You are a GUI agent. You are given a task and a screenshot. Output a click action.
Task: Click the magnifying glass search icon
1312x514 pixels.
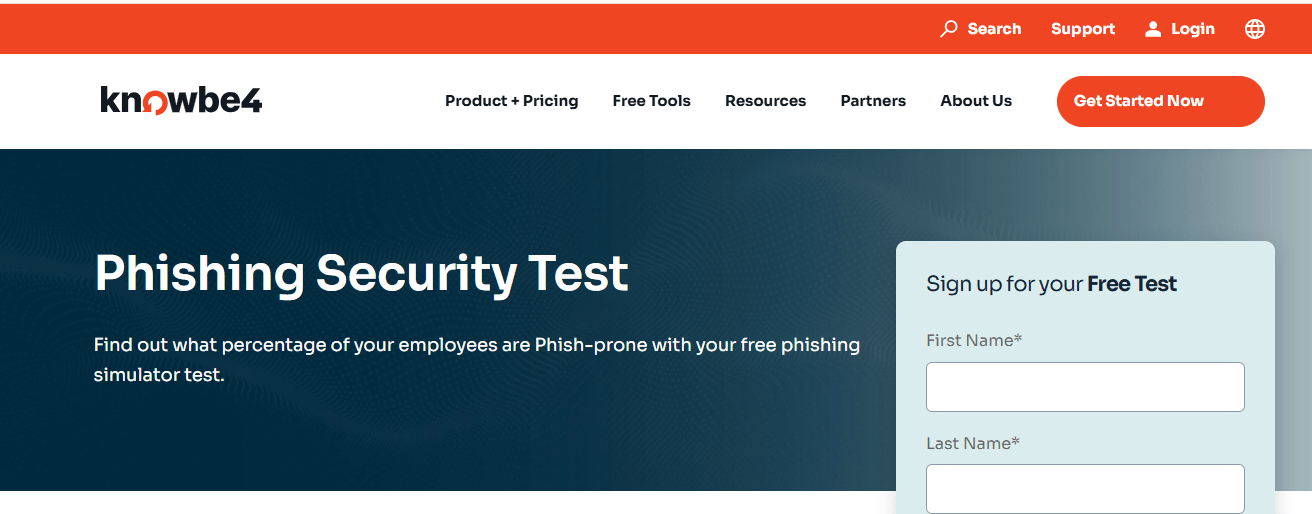(949, 29)
